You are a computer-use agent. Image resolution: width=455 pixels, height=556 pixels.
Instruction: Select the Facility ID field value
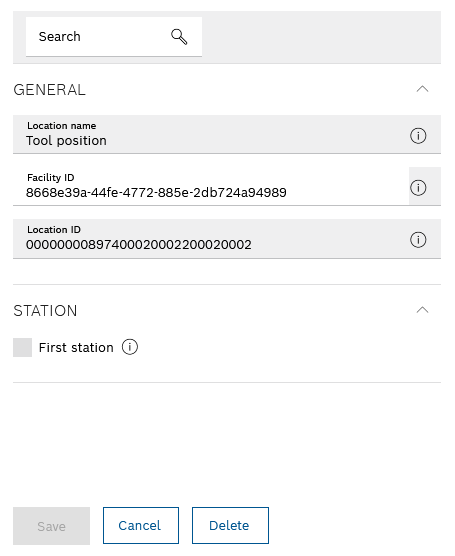coord(156,193)
